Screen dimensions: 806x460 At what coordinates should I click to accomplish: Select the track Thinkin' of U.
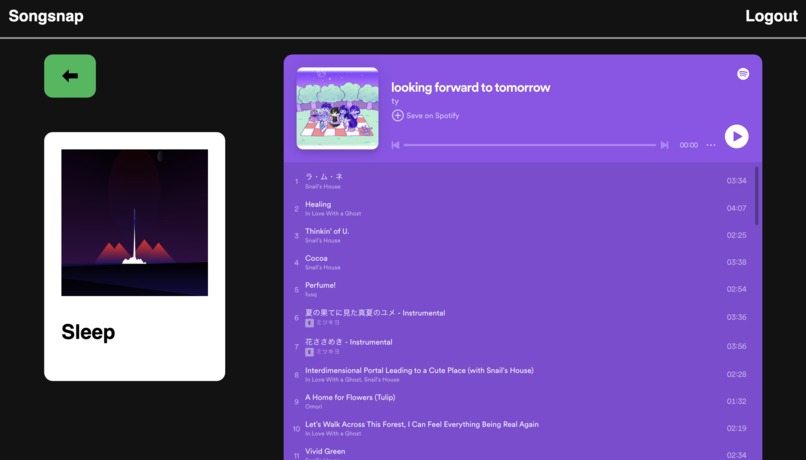[x=327, y=231]
